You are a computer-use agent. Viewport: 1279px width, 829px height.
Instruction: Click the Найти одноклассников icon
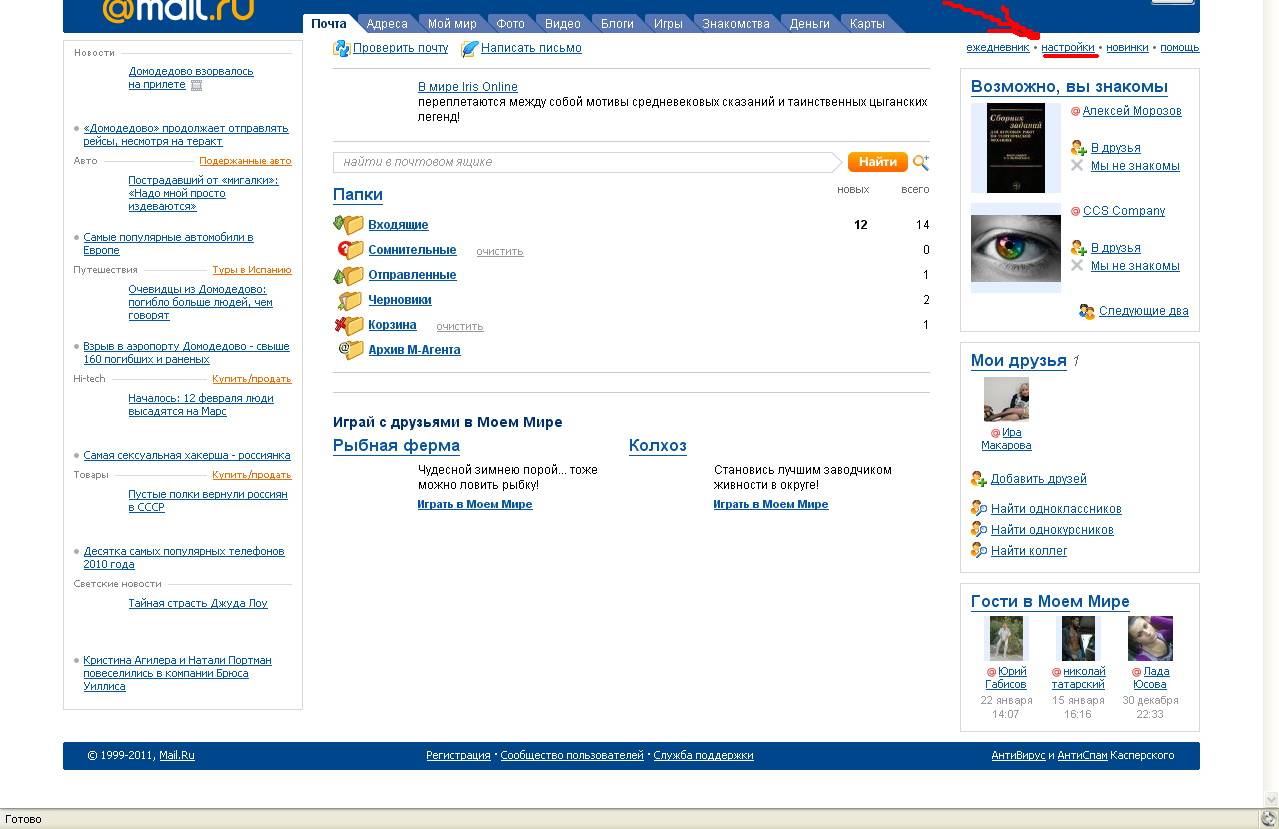(979, 509)
